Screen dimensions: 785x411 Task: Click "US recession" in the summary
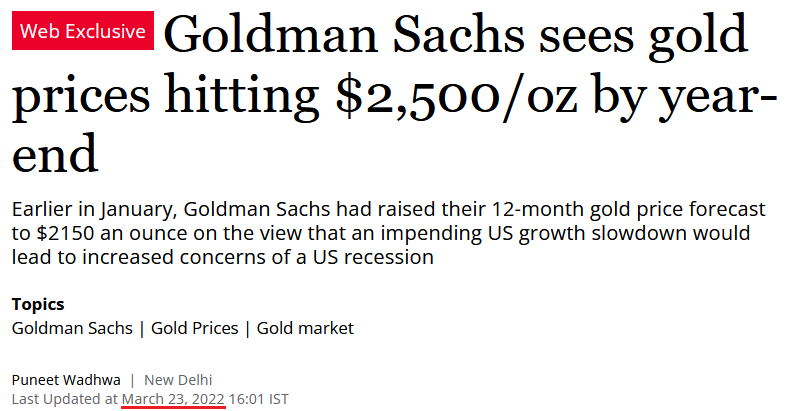pyautogui.click(x=373, y=257)
